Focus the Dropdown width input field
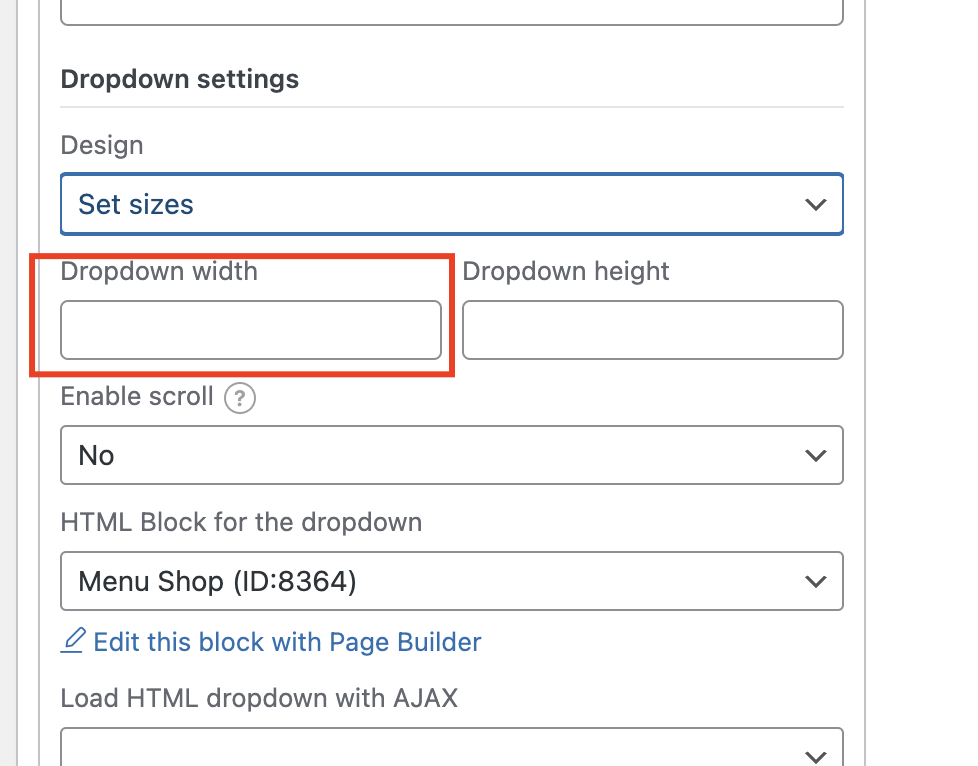978x766 pixels. pos(251,330)
